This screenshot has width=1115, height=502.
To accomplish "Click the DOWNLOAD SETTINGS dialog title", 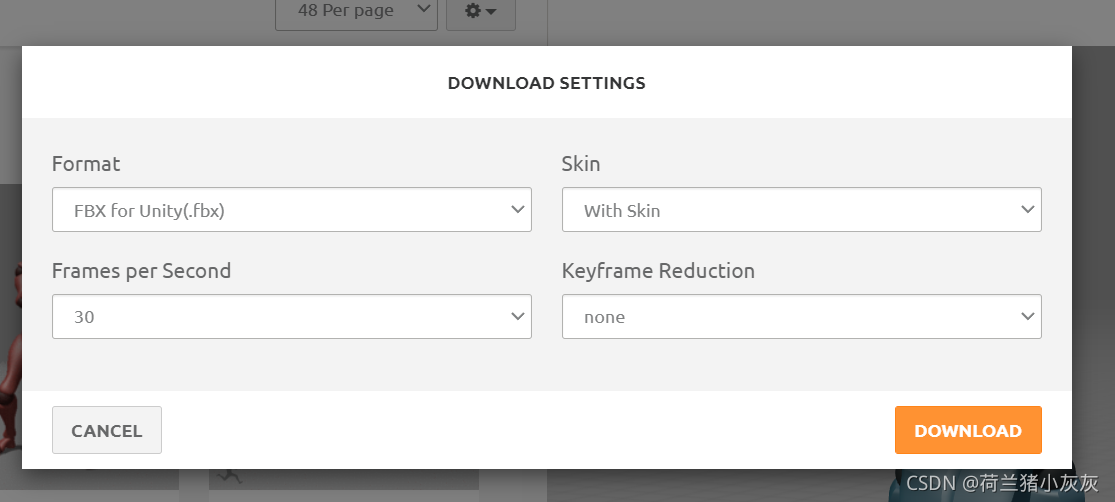I will (x=546, y=83).
